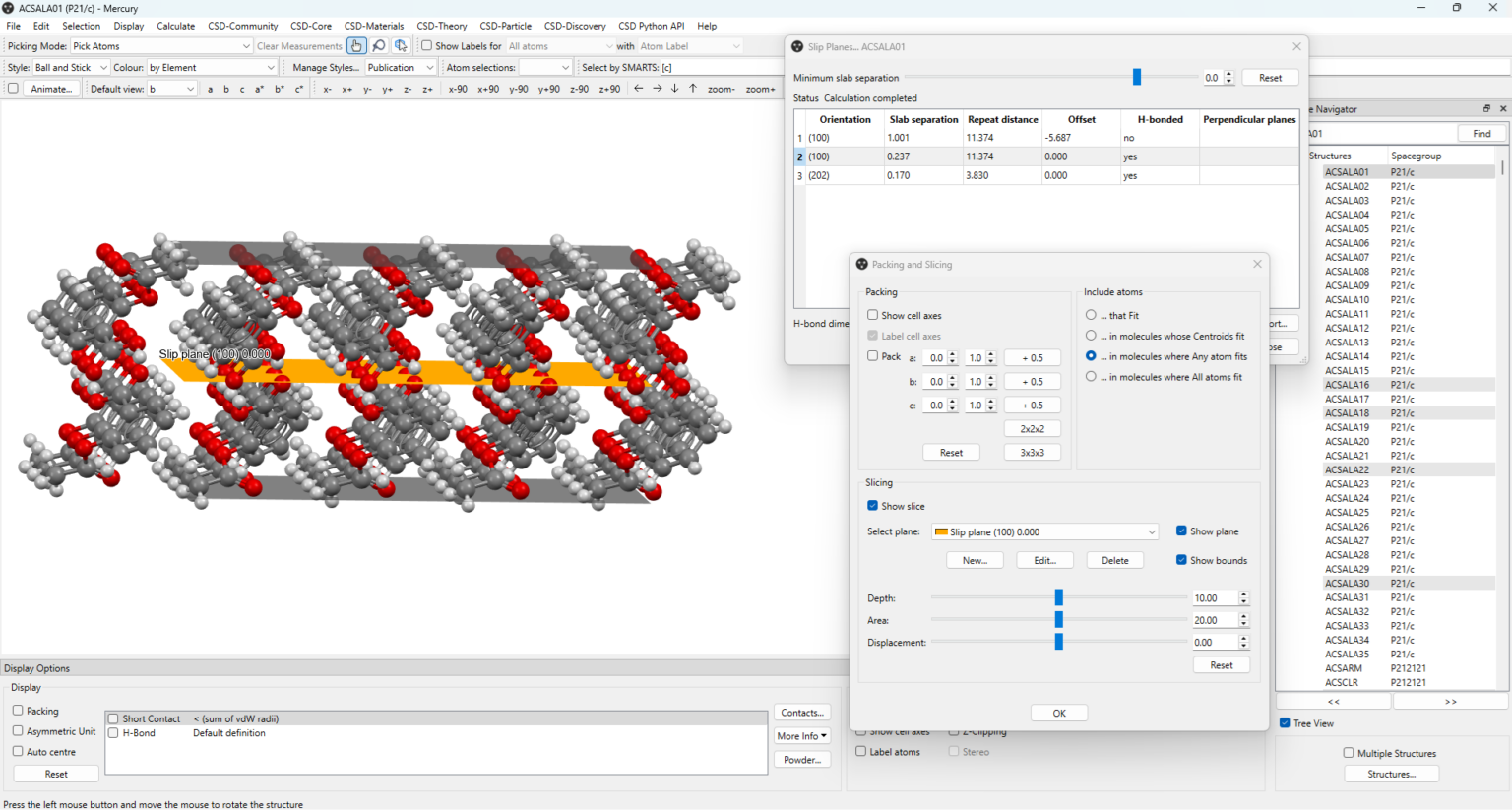Click the upward translate arrow icon
This screenshot has height=812, width=1512.
(x=693, y=89)
